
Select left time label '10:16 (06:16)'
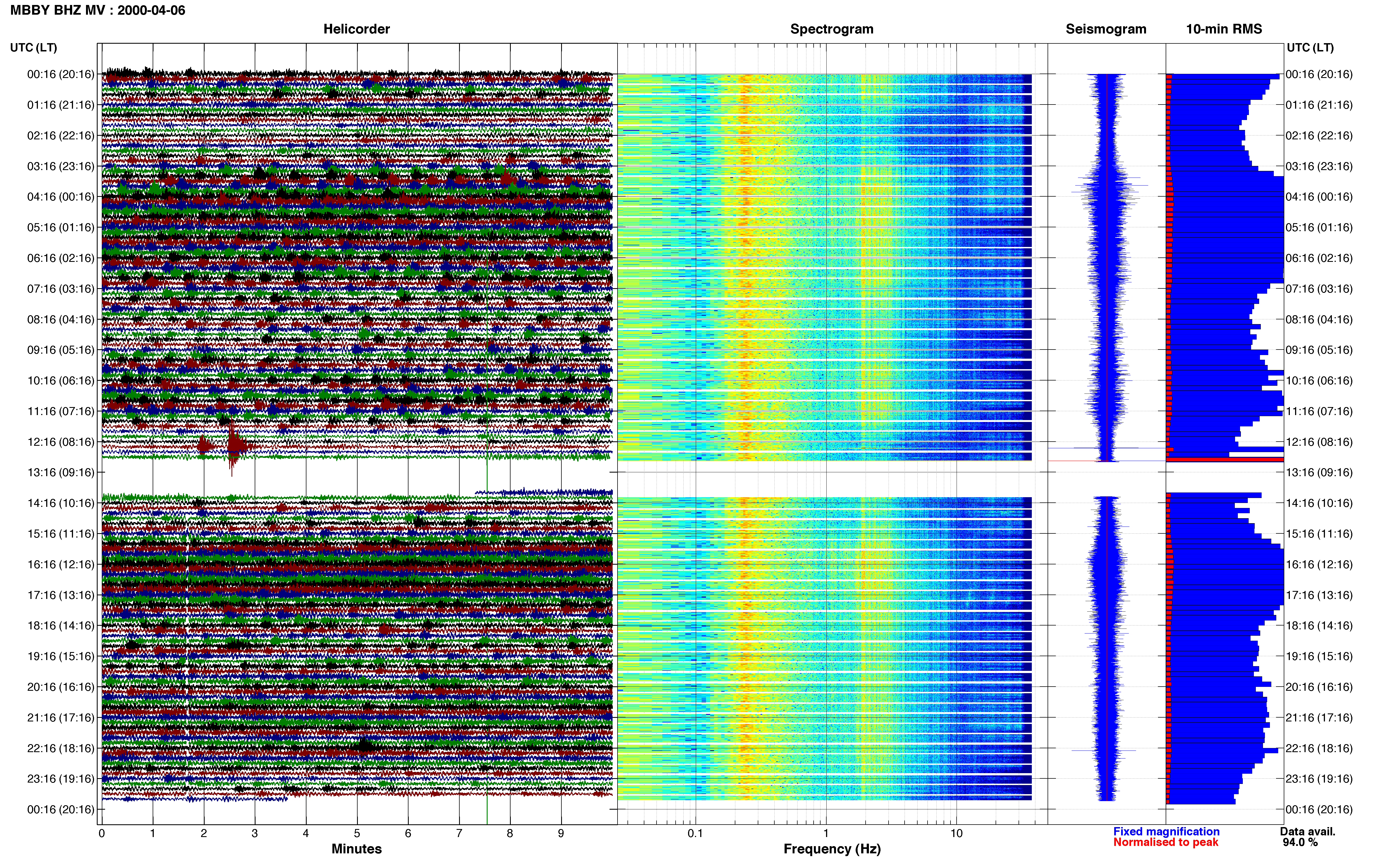tap(61, 380)
